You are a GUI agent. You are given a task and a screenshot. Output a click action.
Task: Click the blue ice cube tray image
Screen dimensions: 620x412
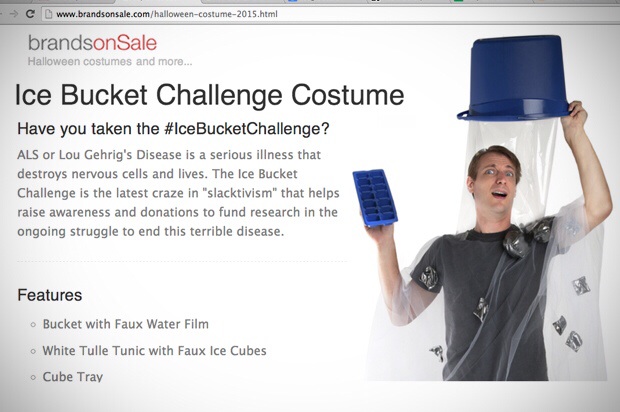(x=375, y=197)
